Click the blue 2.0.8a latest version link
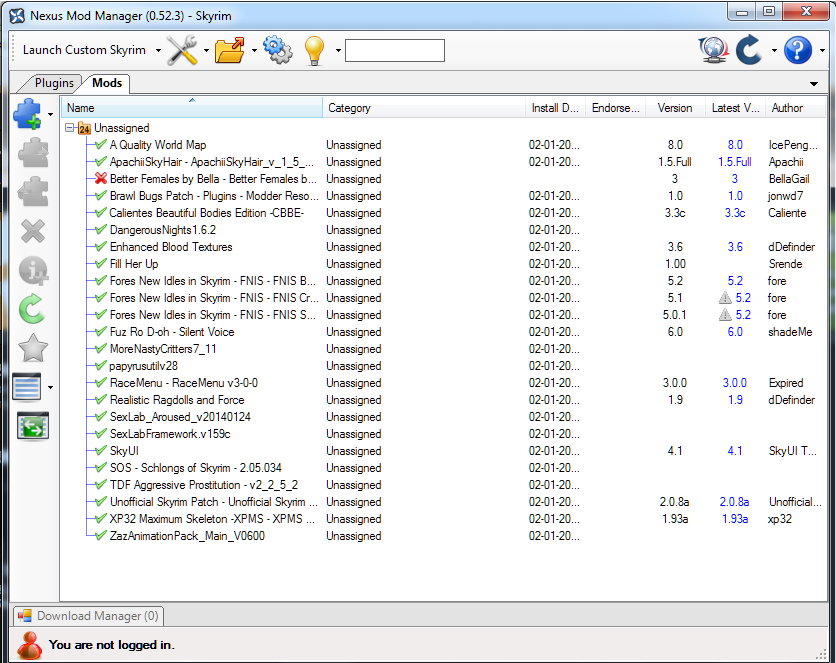The height and width of the screenshot is (663, 836). [734, 502]
